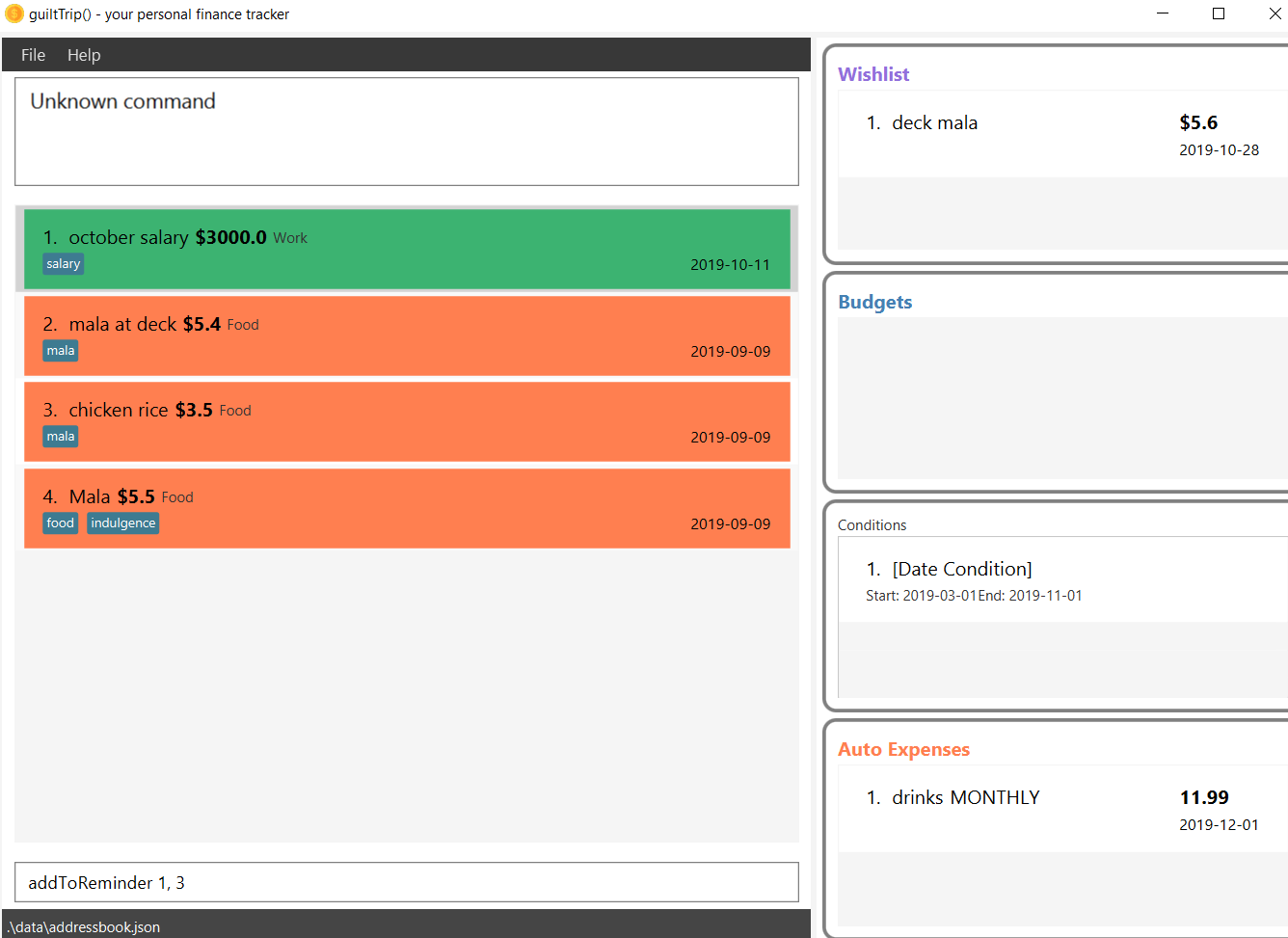
Task: Click the indulgence tag on Mala entry
Action: [x=123, y=523]
